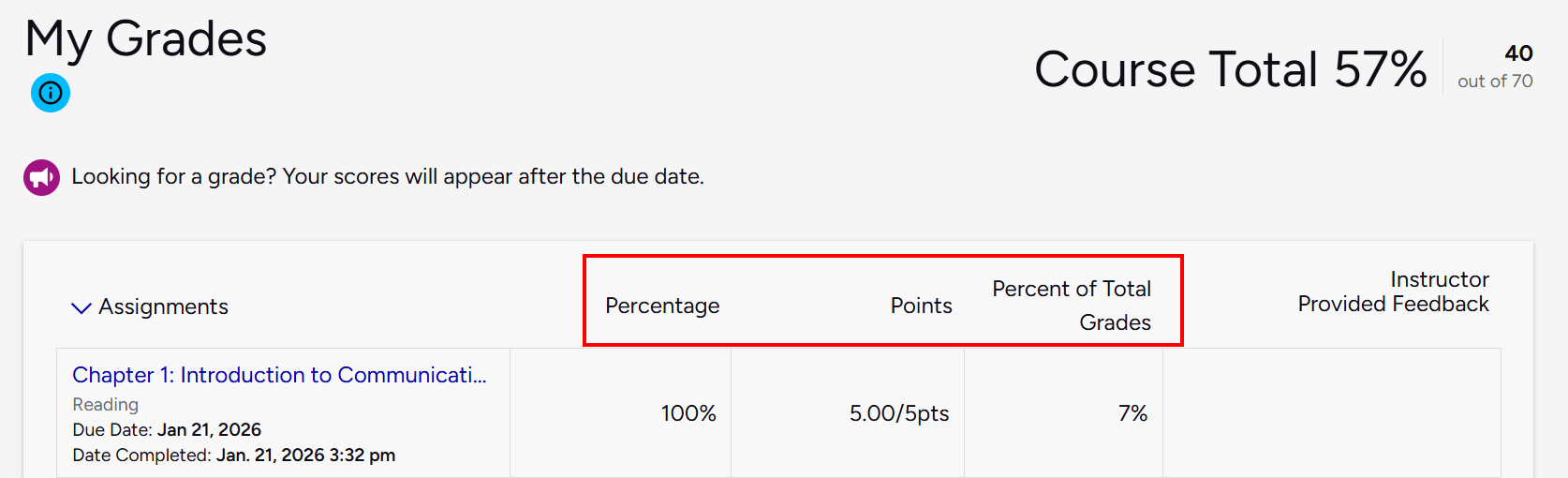Open Chapter 1: Introduction to Communication link
The width and height of the screenshot is (1568, 478).
[279, 375]
